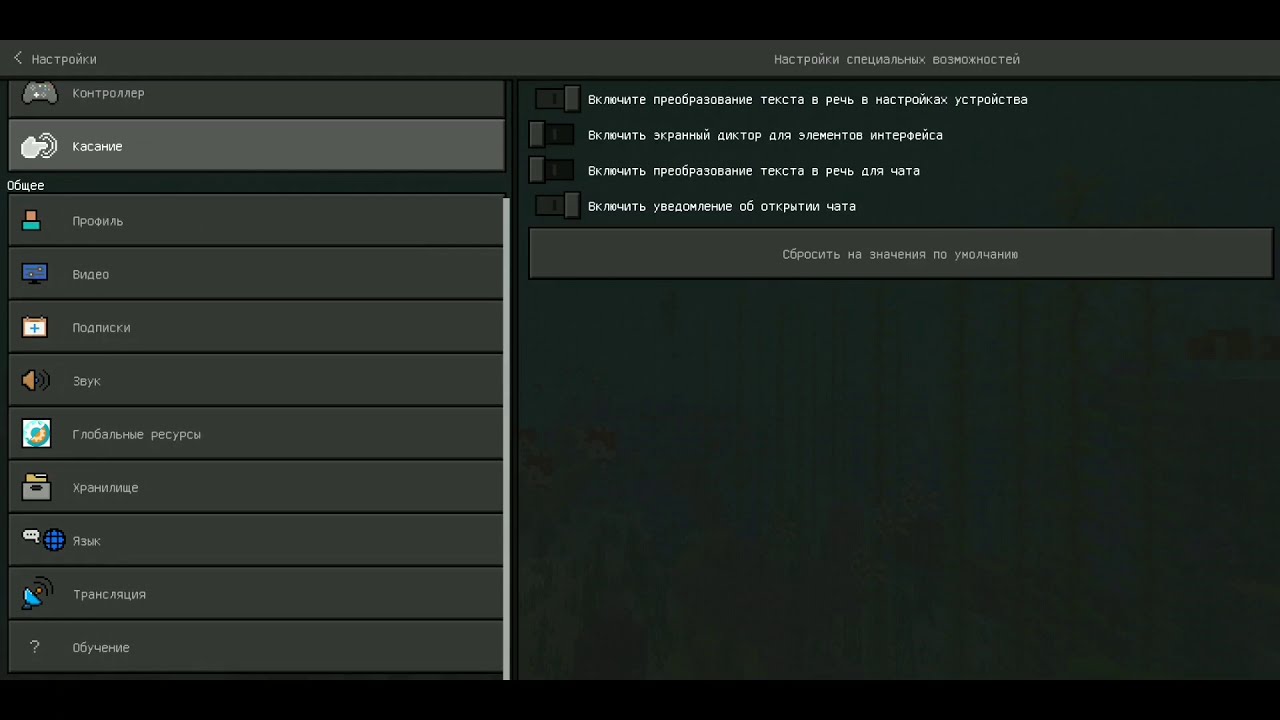Screen dimensions: 1280x720
Task: Click label Включить преобразование текста в речь для чата
Action: tap(754, 171)
